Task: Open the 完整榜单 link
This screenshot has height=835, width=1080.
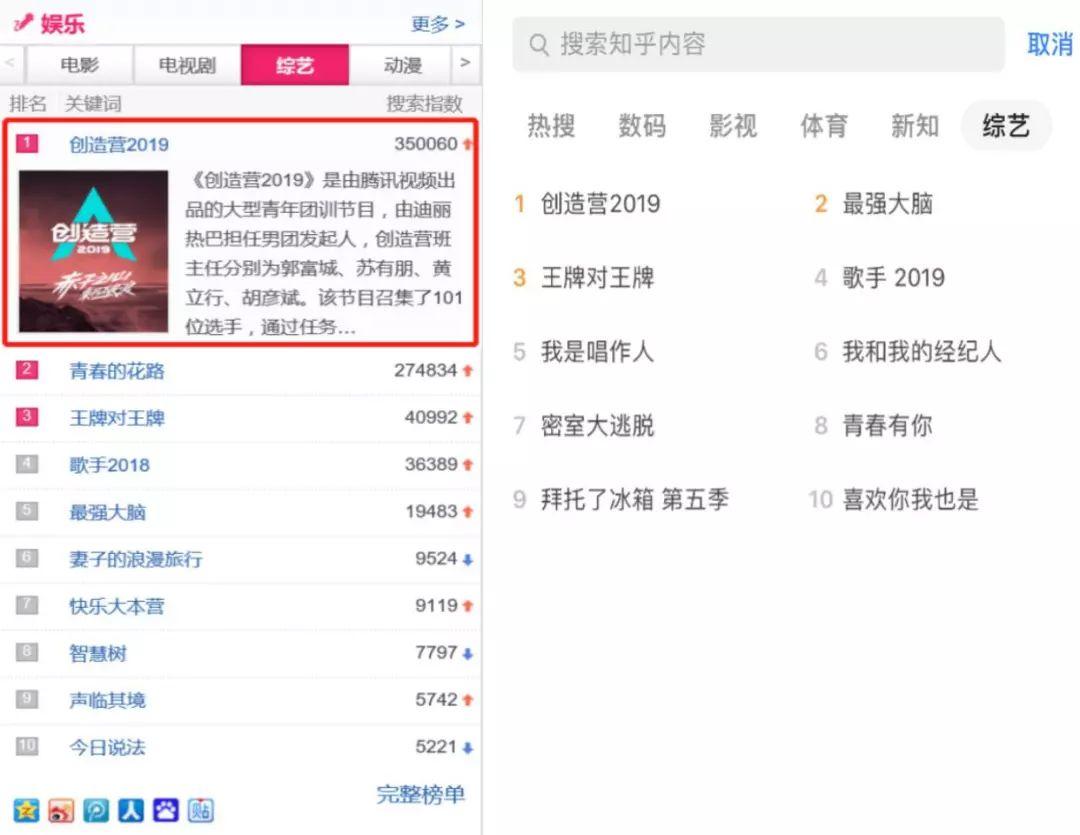Action: click(420, 794)
